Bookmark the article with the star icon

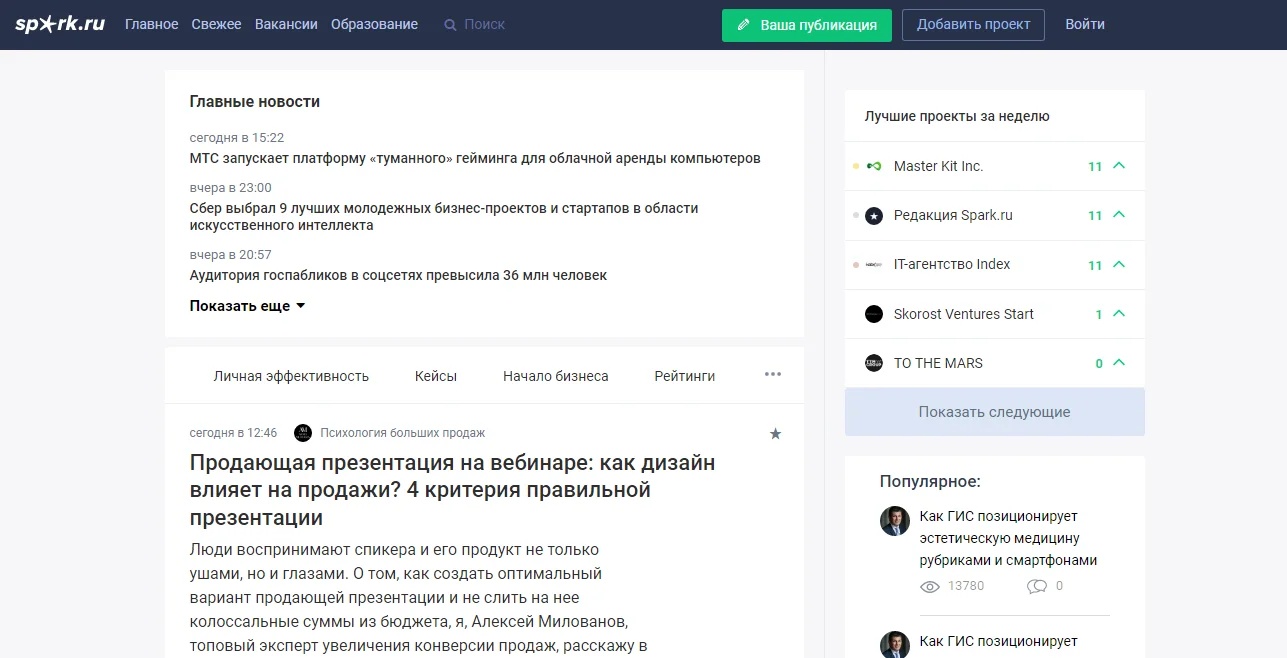click(x=775, y=434)
